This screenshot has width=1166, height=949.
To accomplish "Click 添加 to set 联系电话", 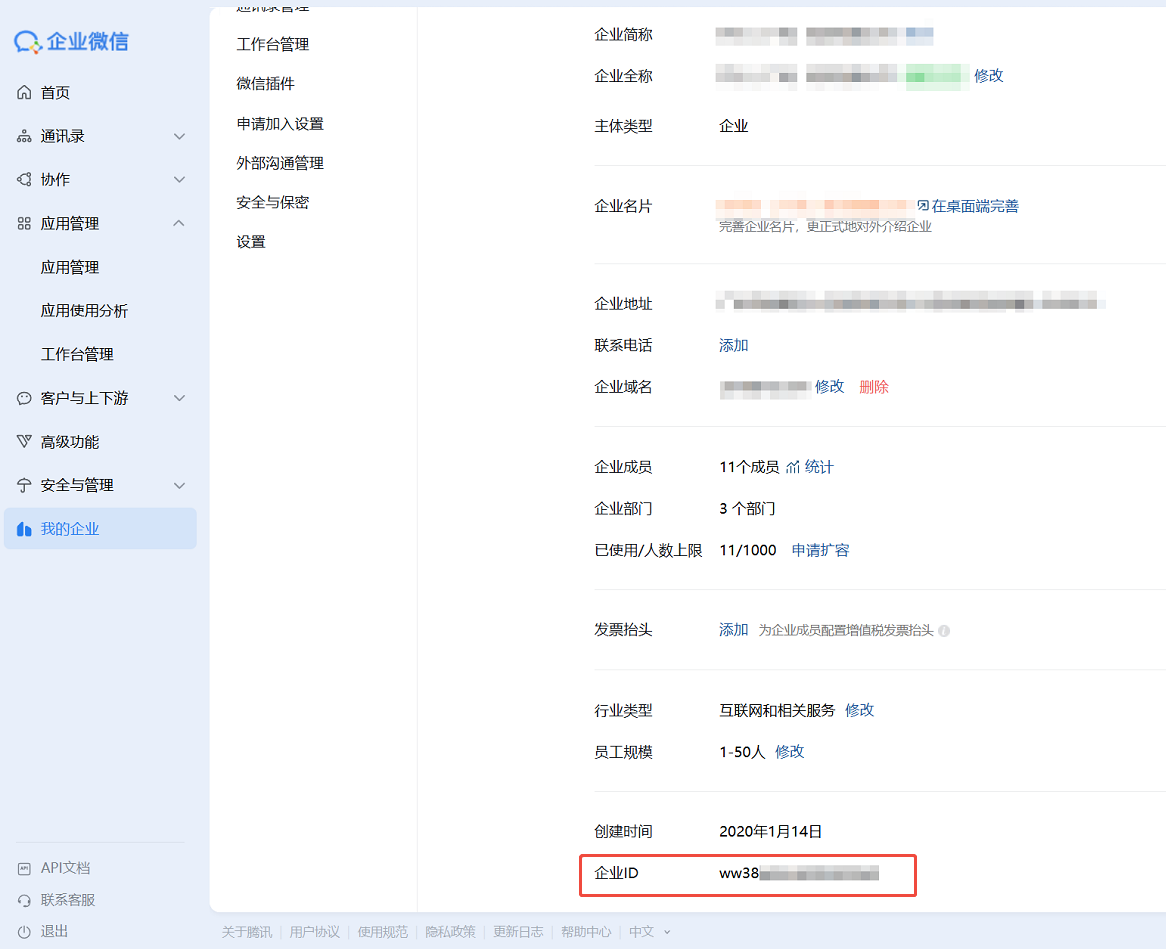I will (x=733, y=344).
